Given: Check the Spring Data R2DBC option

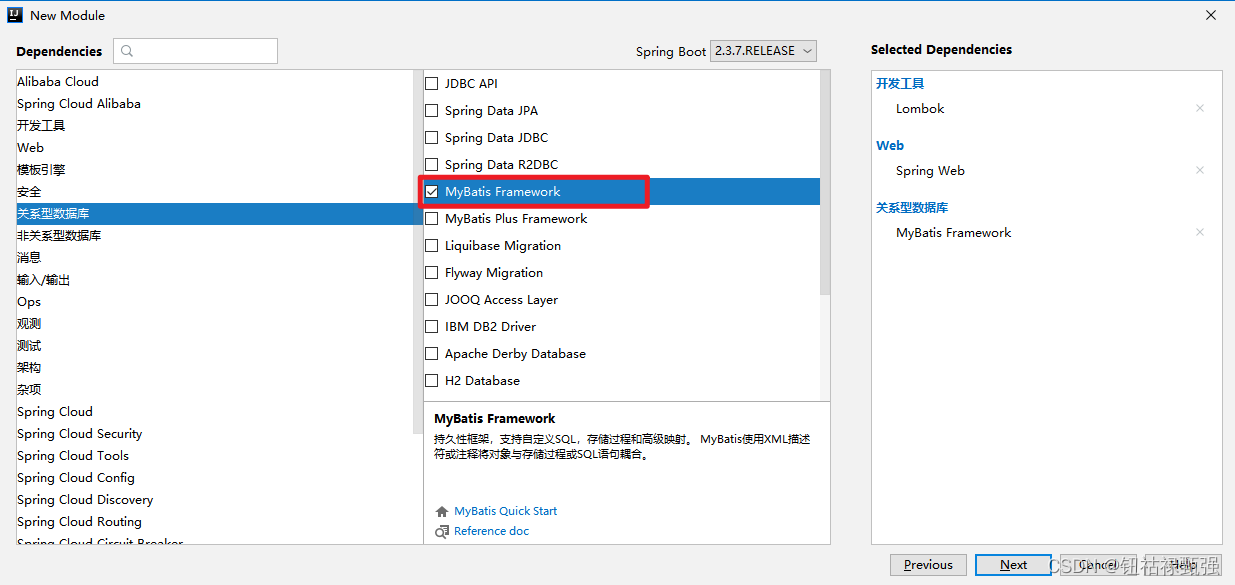Looking at the screenshot, I should point(432,164).
